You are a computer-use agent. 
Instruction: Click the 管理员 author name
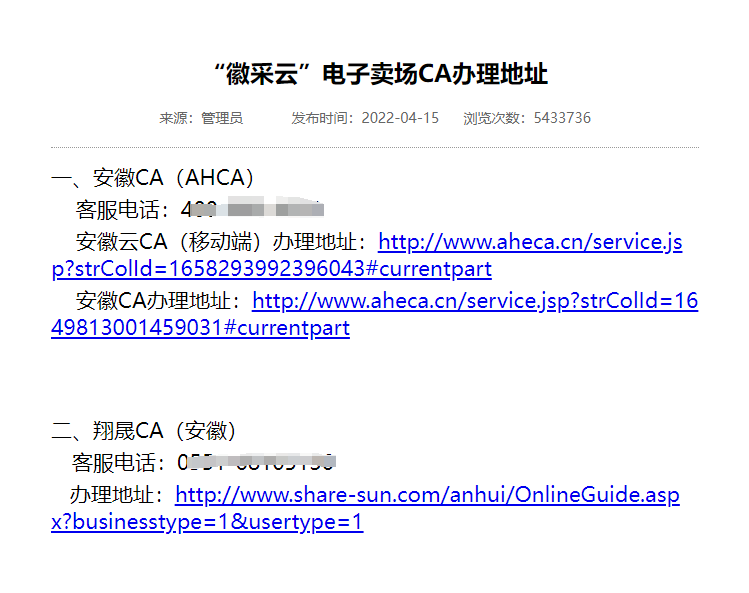pyautogui.click(x=222, y=118)
